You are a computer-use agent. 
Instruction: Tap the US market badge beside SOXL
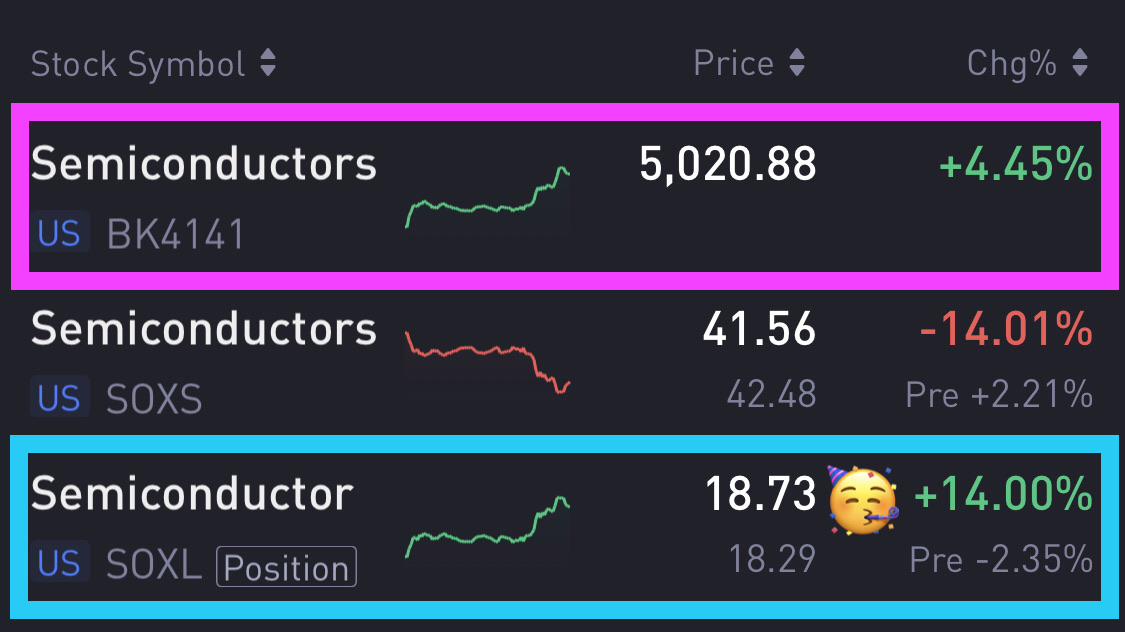(59, 565)
